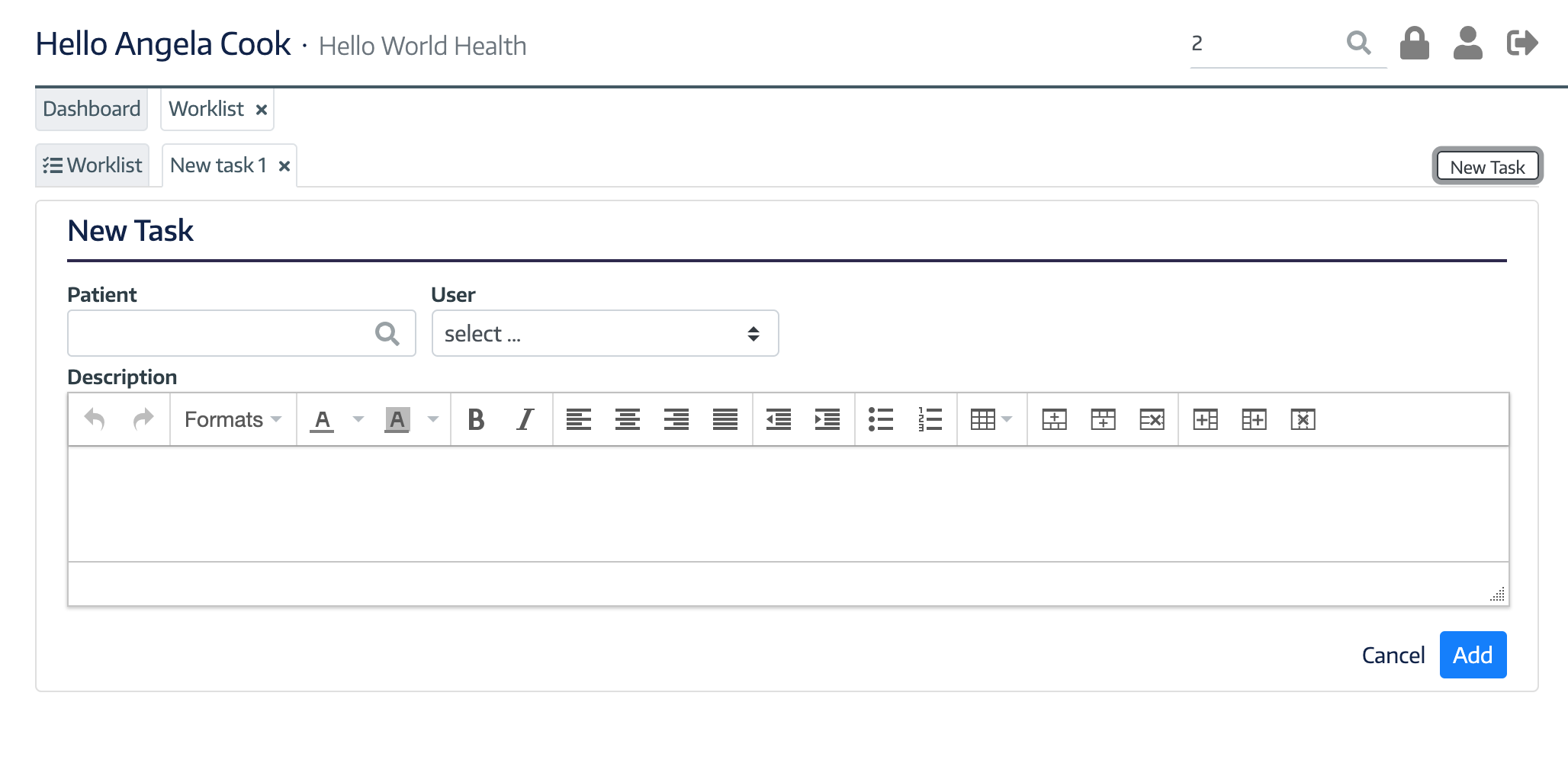This screenshot has height=776, width=1568.
Task: Open the text color picker arrow
Action: [x=358, y=419]
